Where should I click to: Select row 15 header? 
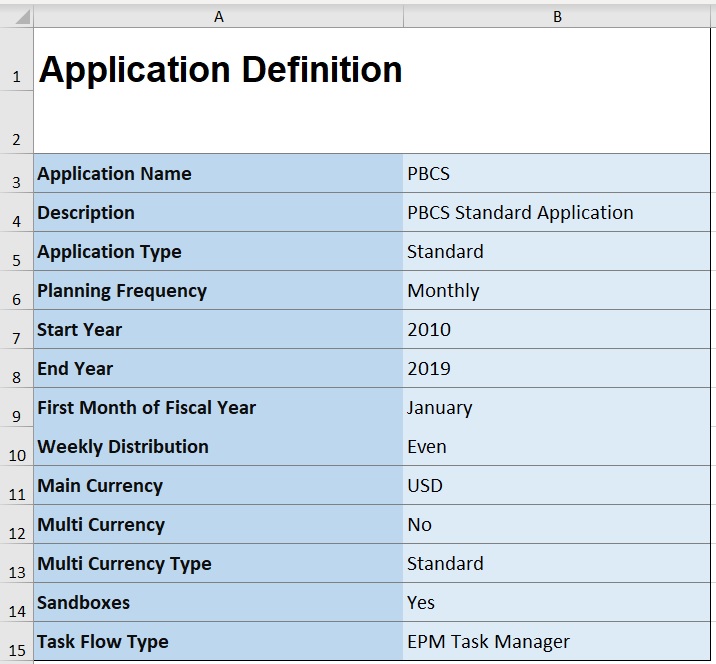tap(16, 641)
